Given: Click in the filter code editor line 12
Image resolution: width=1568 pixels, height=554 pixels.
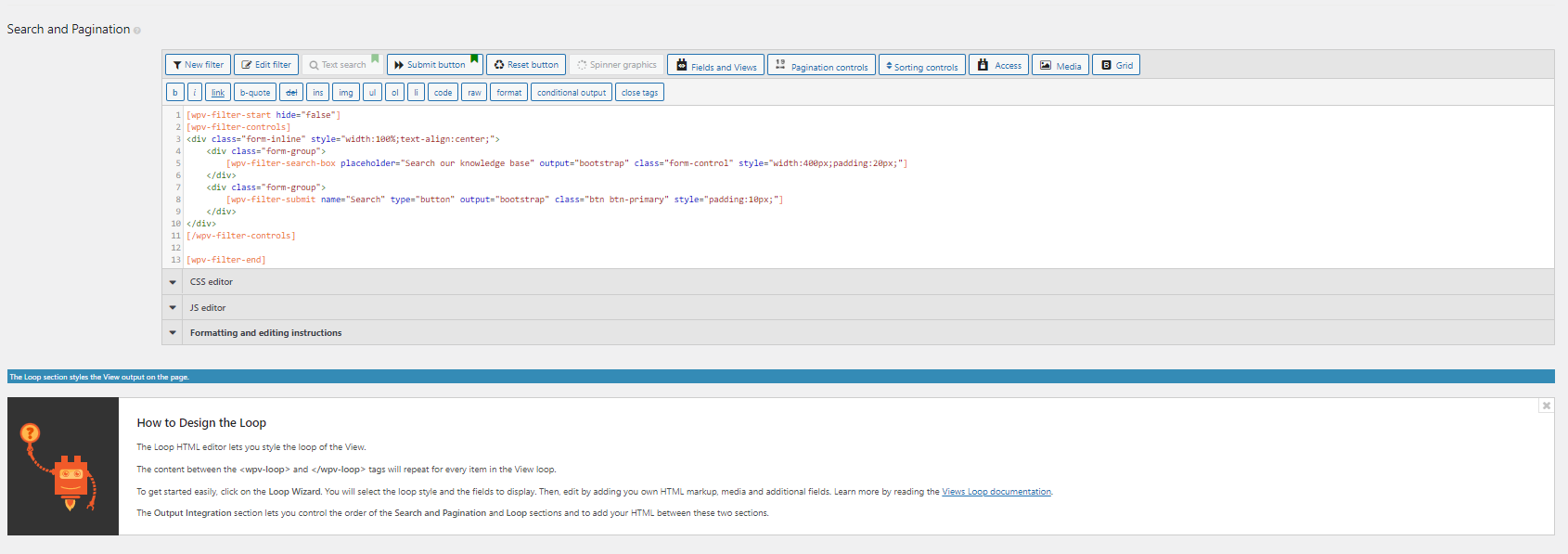Looking at the screenshot, I should [869, 248].
